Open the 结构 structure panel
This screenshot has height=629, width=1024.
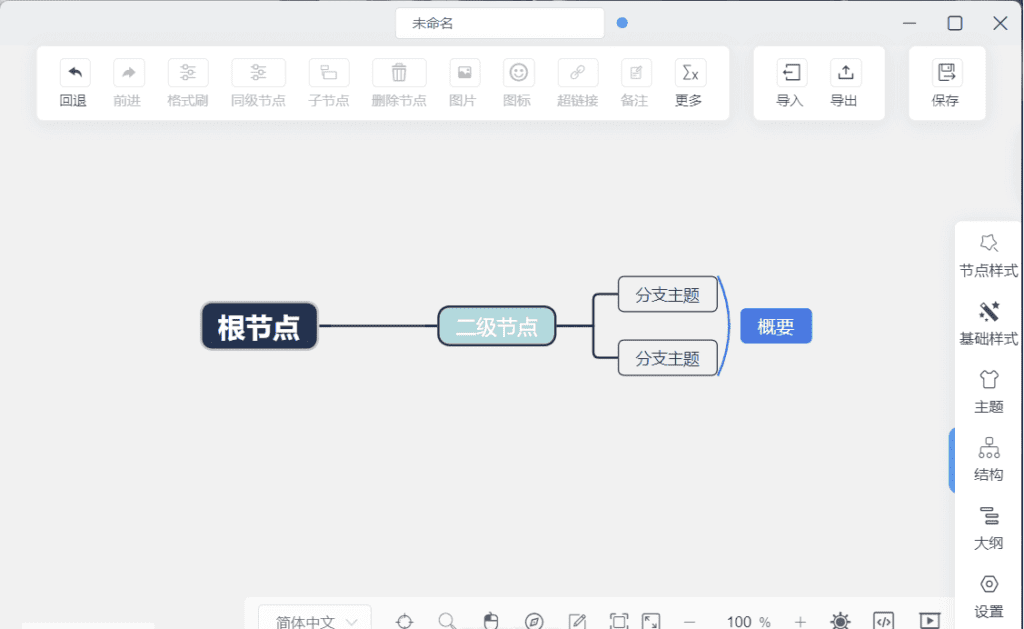point(988,459)
